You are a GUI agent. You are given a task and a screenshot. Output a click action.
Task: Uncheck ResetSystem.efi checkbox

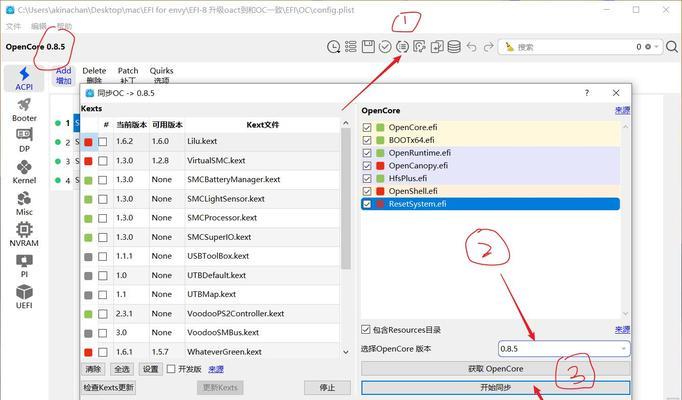pos(367,204)
